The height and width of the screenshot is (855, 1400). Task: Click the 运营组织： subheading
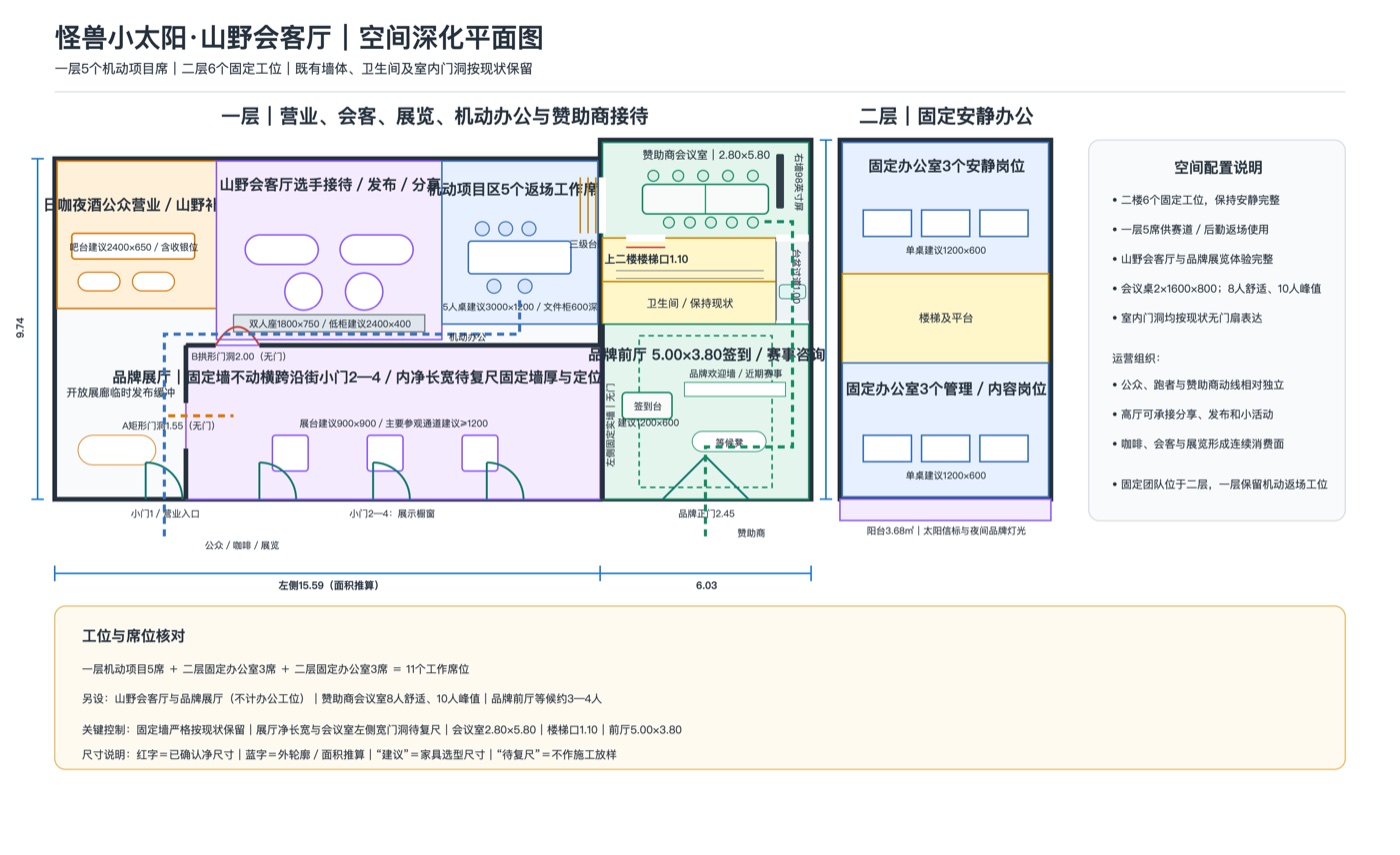(x=1136, y=358)
